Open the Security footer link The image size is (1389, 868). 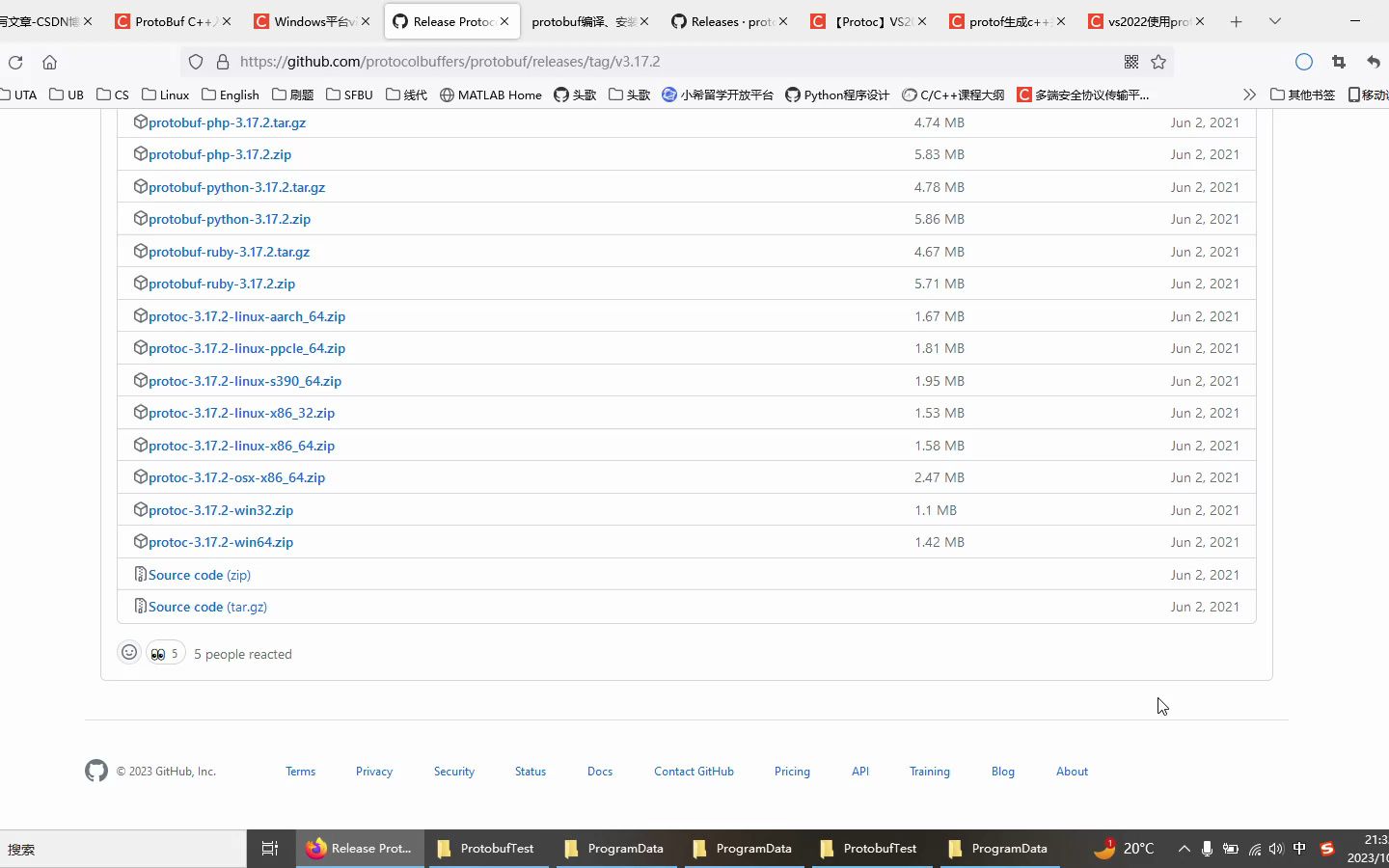click(454, 772)
